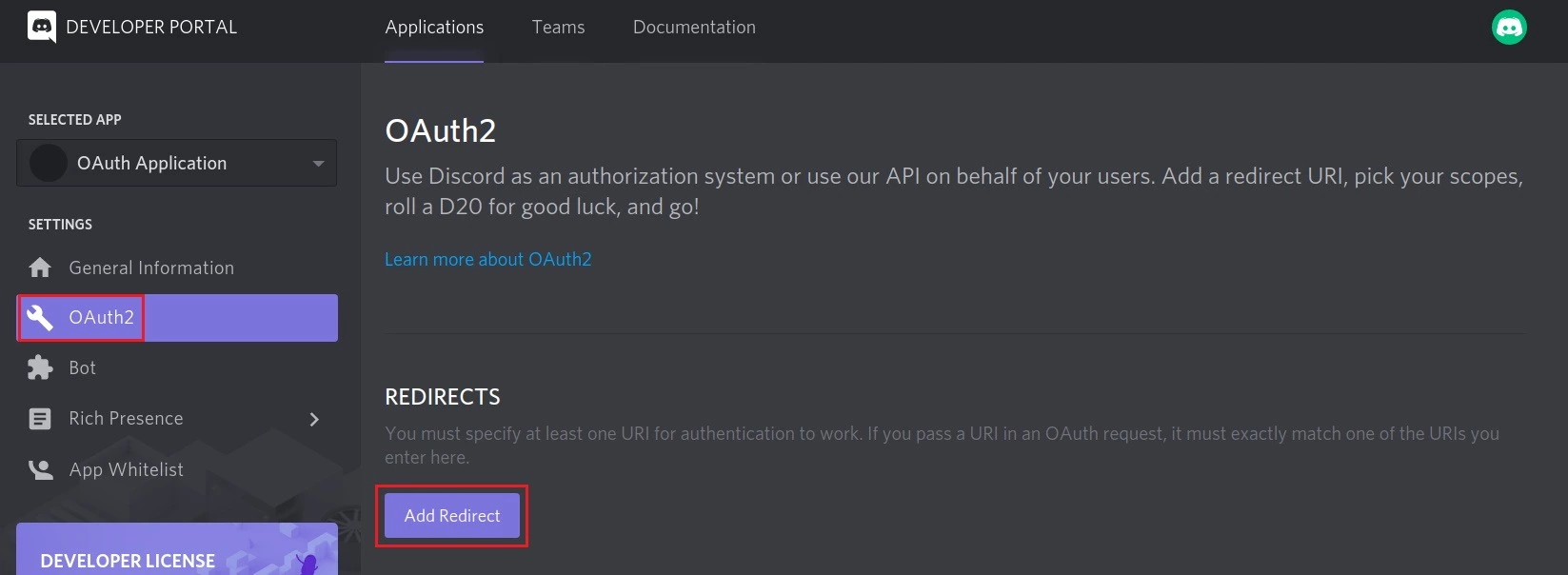Click the General Information home icon
Screen dimensions: 1568x575
[40, 268]
